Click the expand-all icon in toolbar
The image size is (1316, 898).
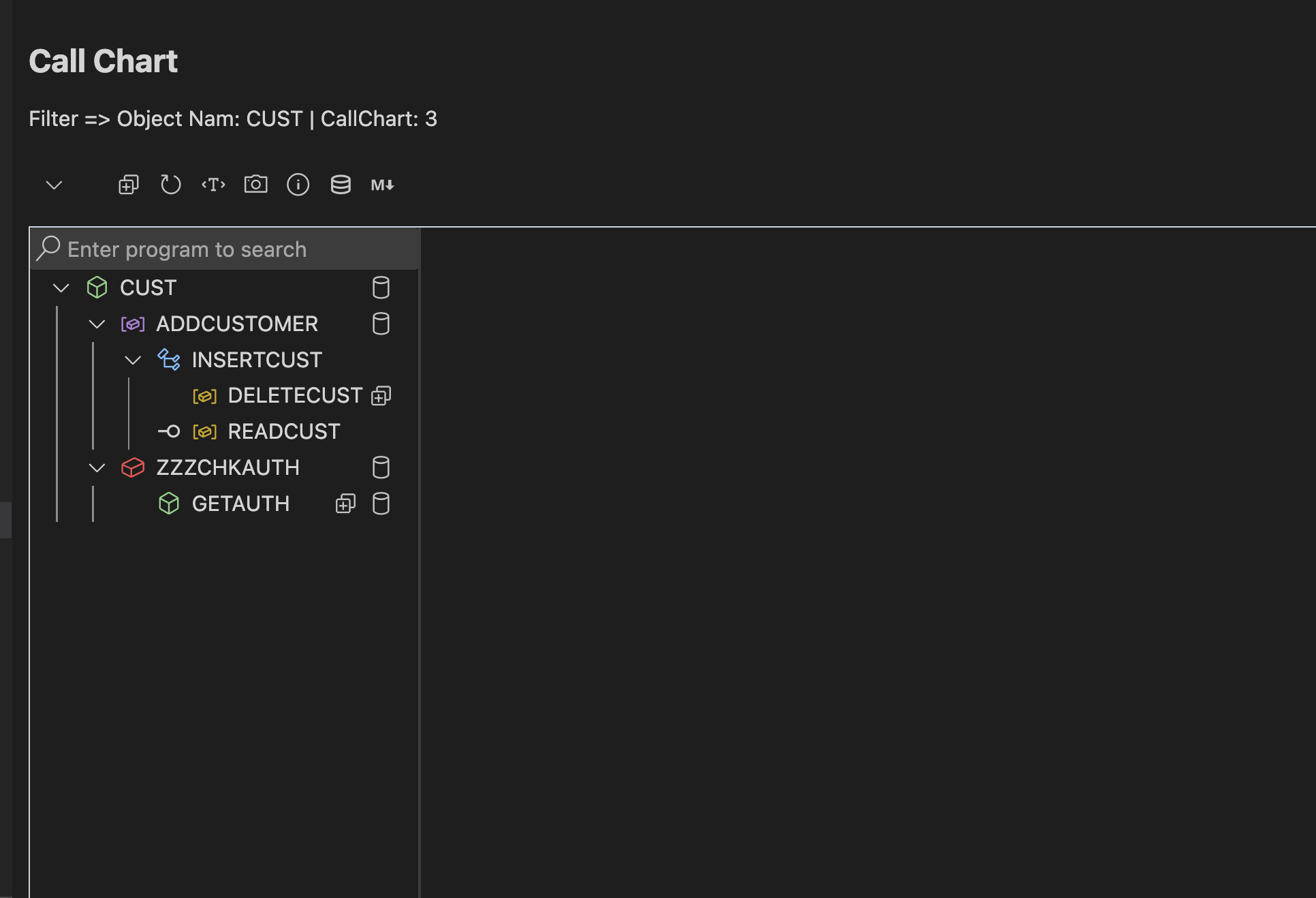coord(128,185)
